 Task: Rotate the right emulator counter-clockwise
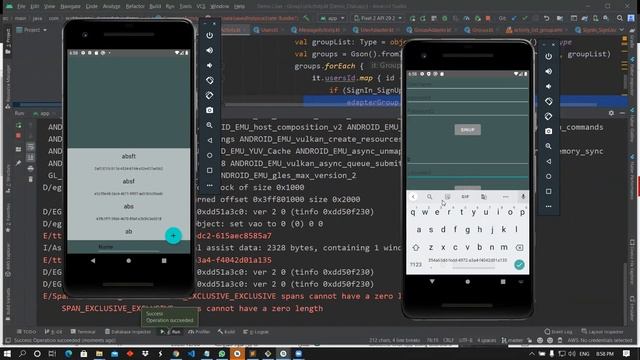pos(549,101)
